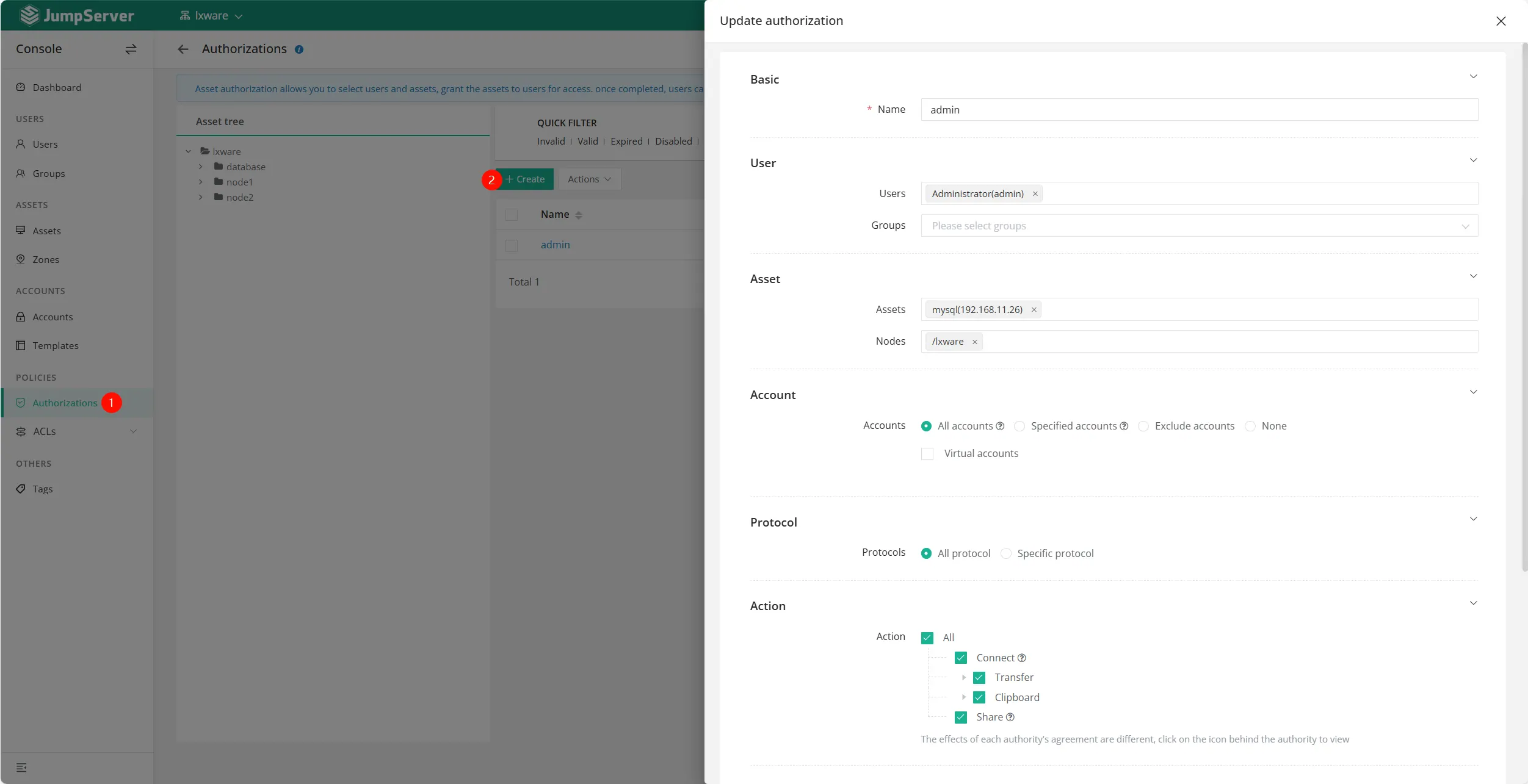Select the node1 folder in asset tree

tap(234, 182)
